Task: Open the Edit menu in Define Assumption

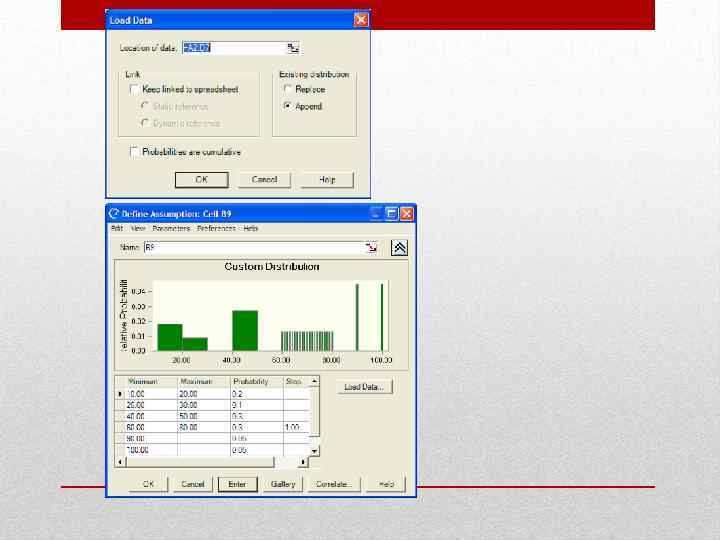Action: (117, 228)
